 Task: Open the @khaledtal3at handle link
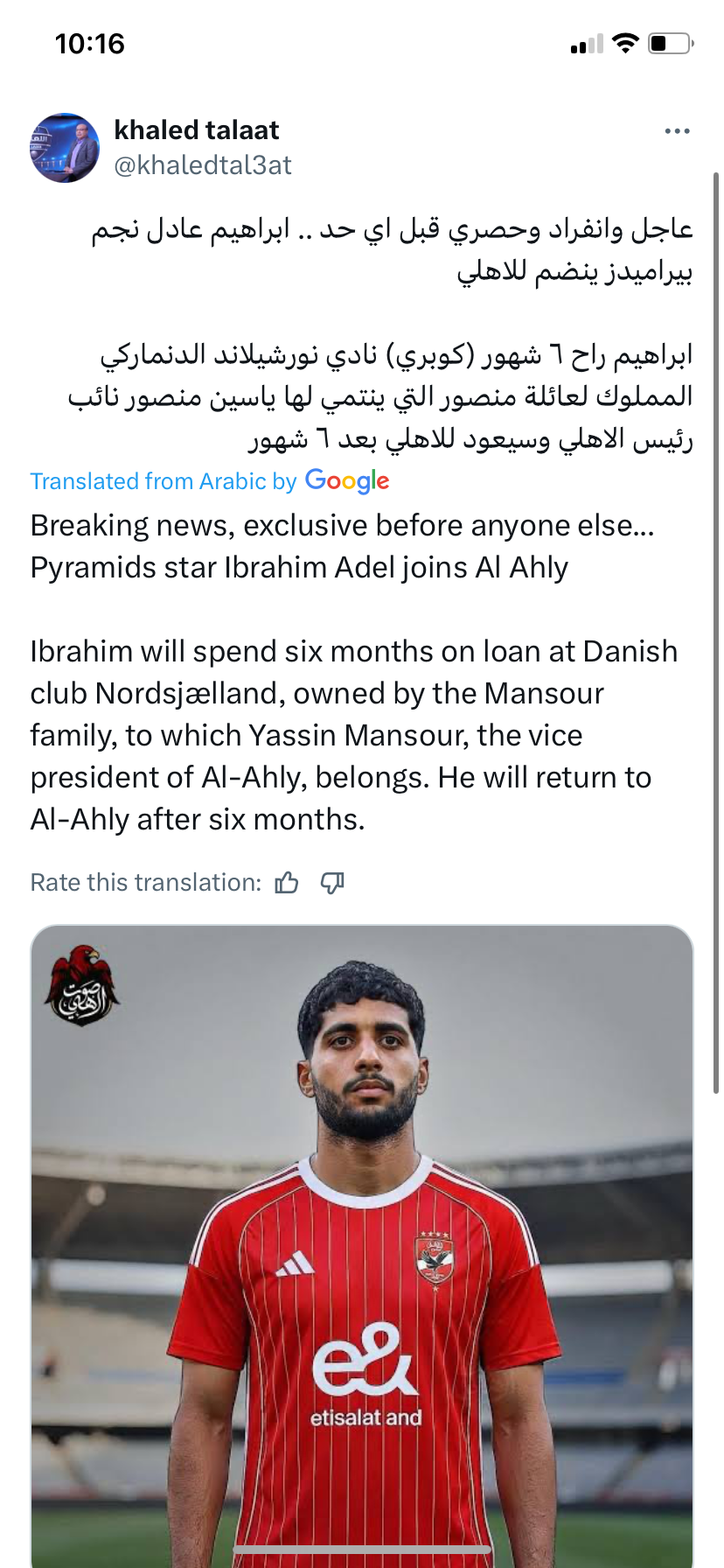(x=203, y=165)
